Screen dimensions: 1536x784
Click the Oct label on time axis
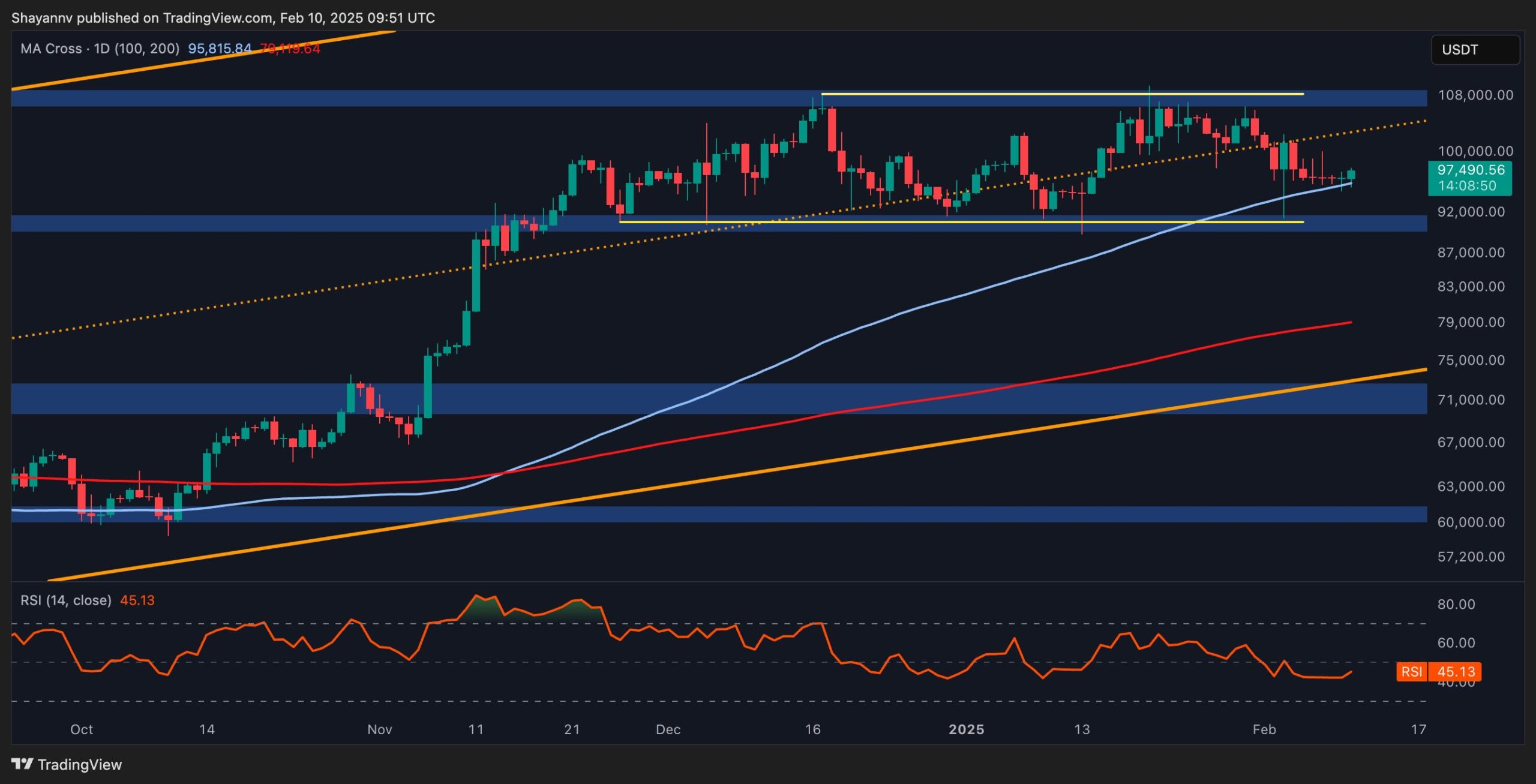coord(82,729)
